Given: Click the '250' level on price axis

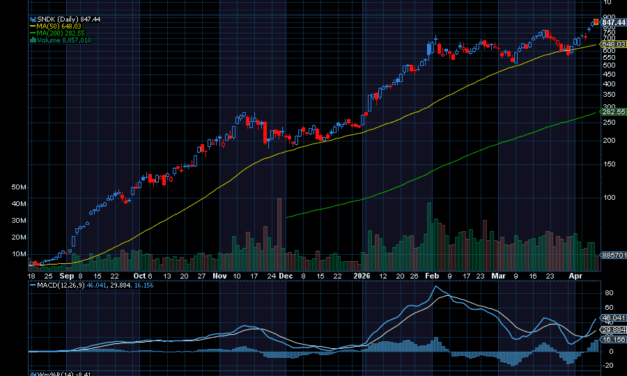Looking at the screenshot, I should [x=609, y=123].
